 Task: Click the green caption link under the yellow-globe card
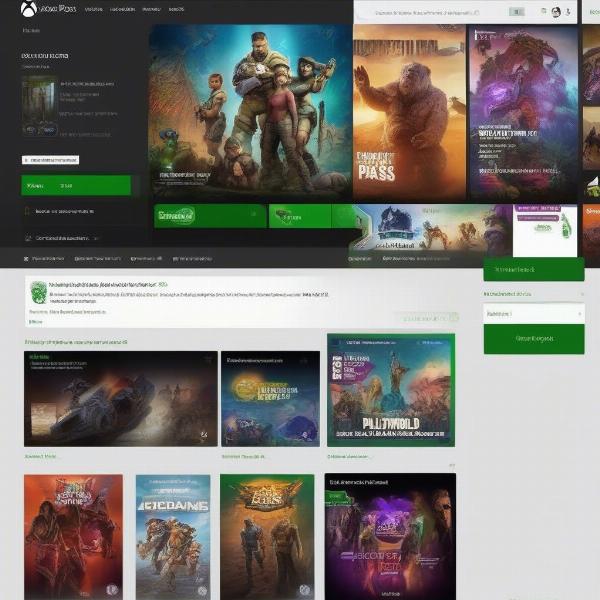pyautogui.click(x=243, y=457)
